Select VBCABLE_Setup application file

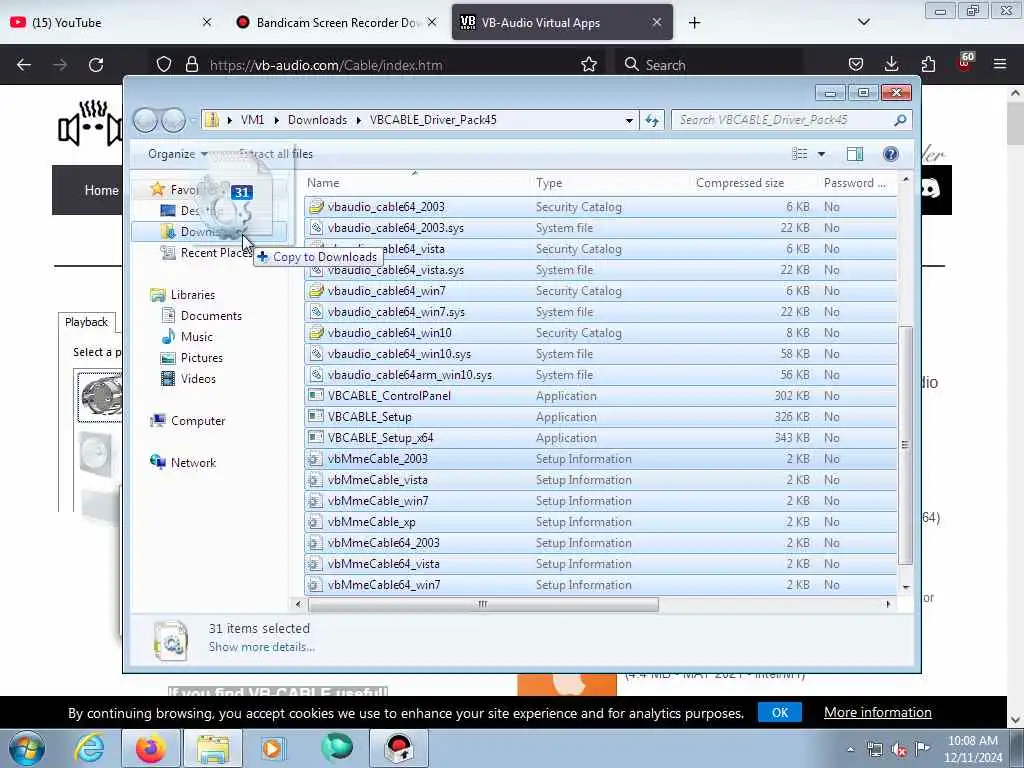point(600,417)
